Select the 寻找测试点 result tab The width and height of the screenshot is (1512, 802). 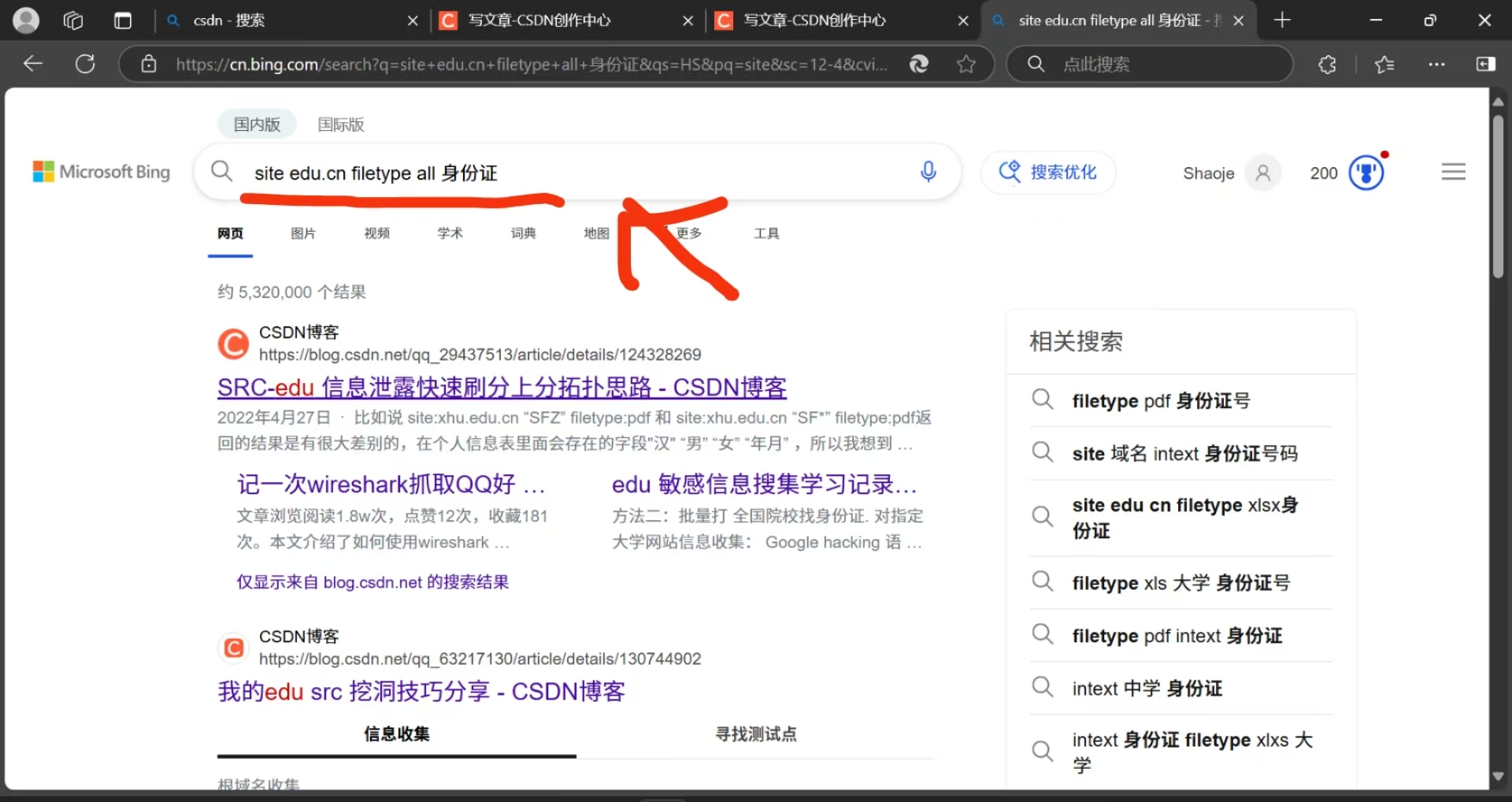point(755,734)
